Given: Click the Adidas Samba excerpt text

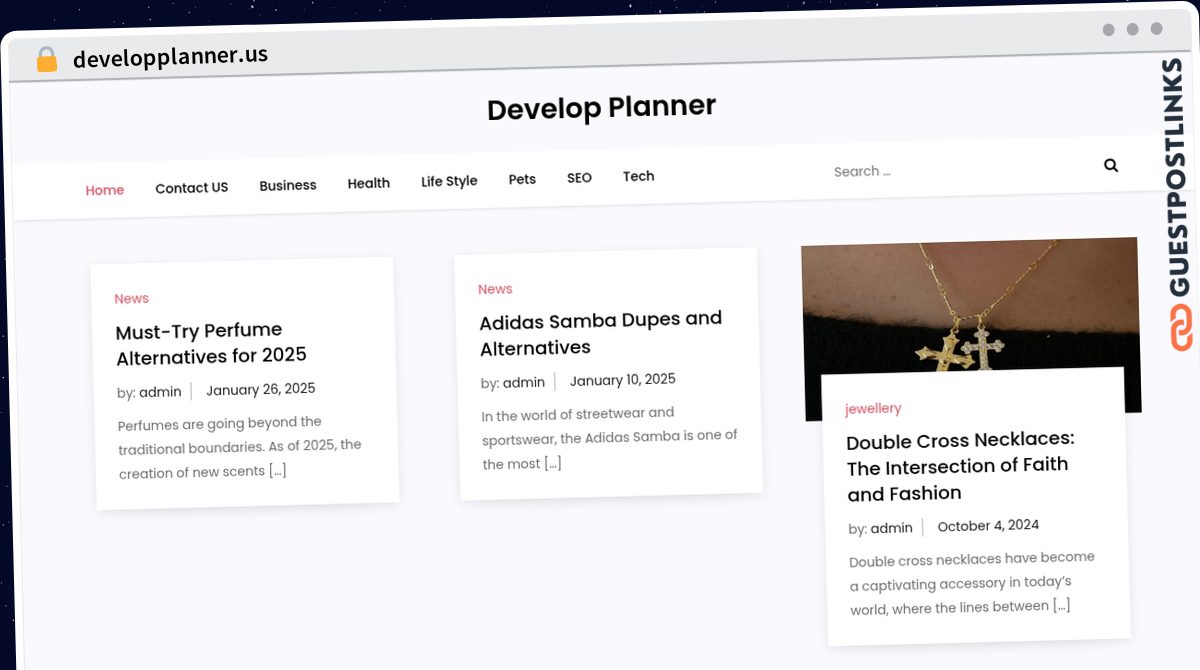Looking at the screenshot, I should (x=610, y=438).
